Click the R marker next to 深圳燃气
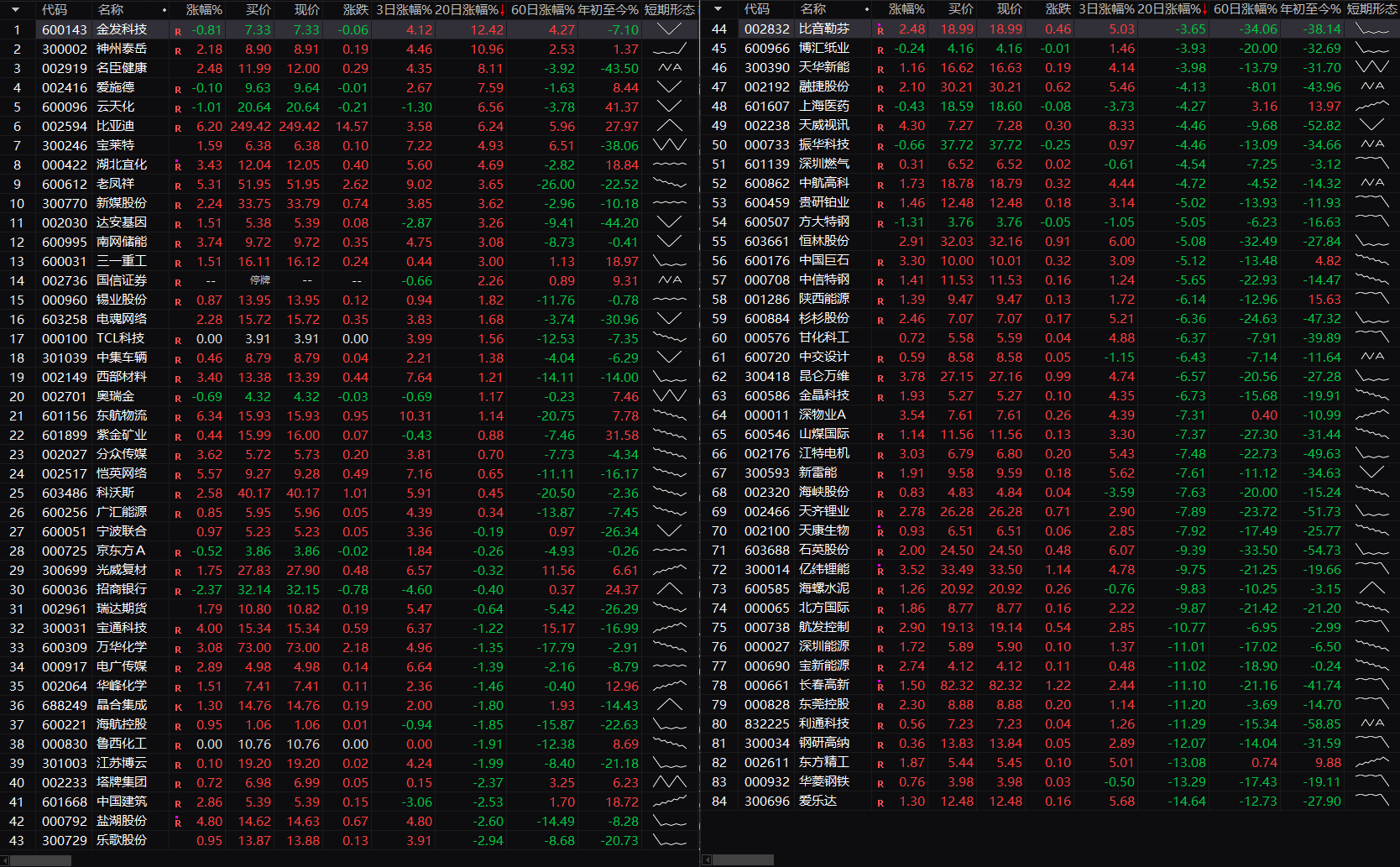 coord(880,165)
